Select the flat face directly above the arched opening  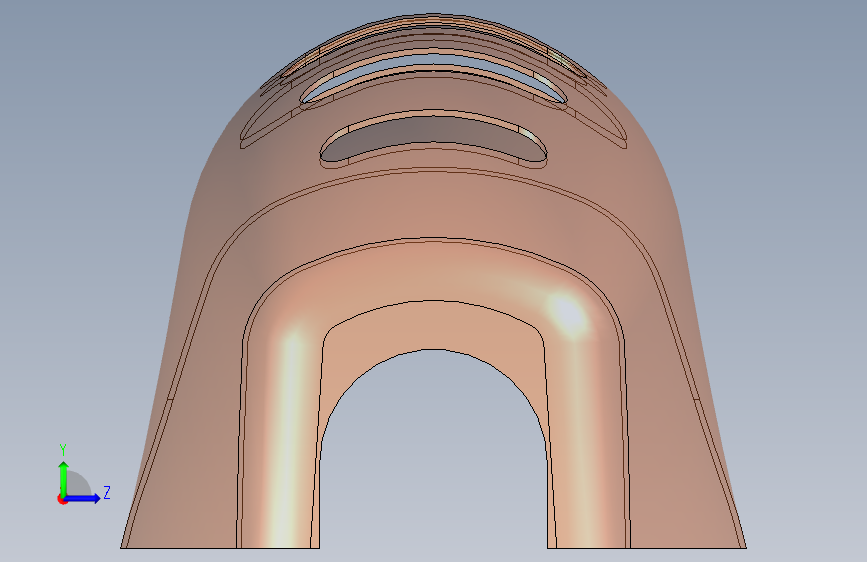click(434, 325)
